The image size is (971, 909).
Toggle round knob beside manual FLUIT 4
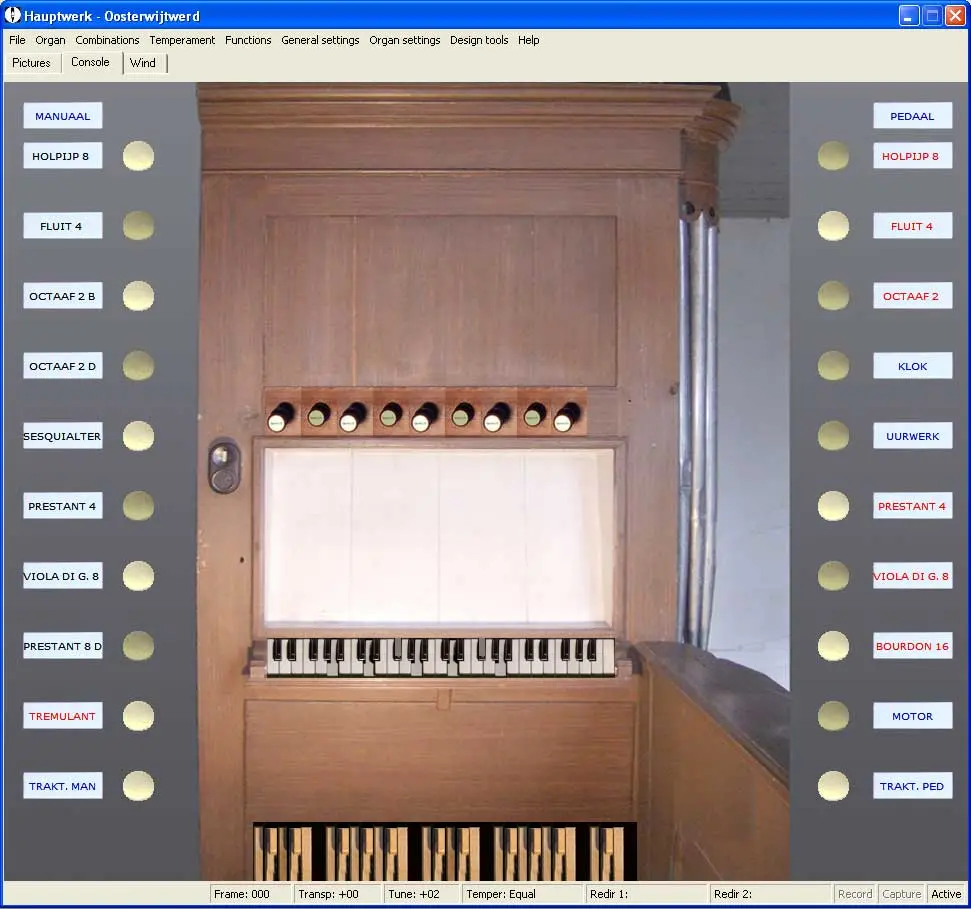(138, 226)
